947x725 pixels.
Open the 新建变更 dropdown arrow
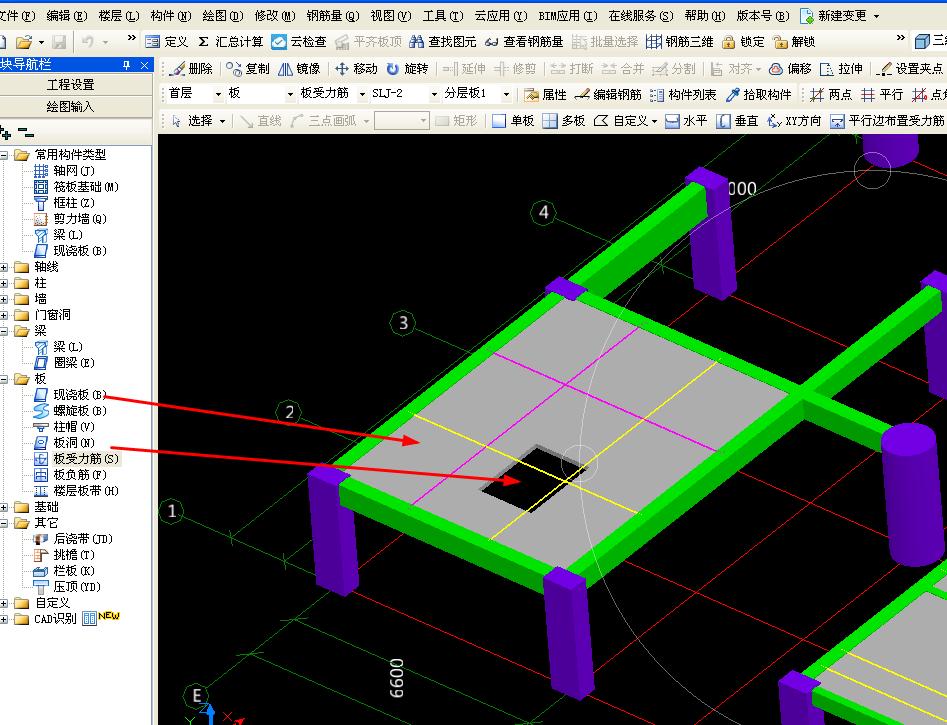click(876, 16)
